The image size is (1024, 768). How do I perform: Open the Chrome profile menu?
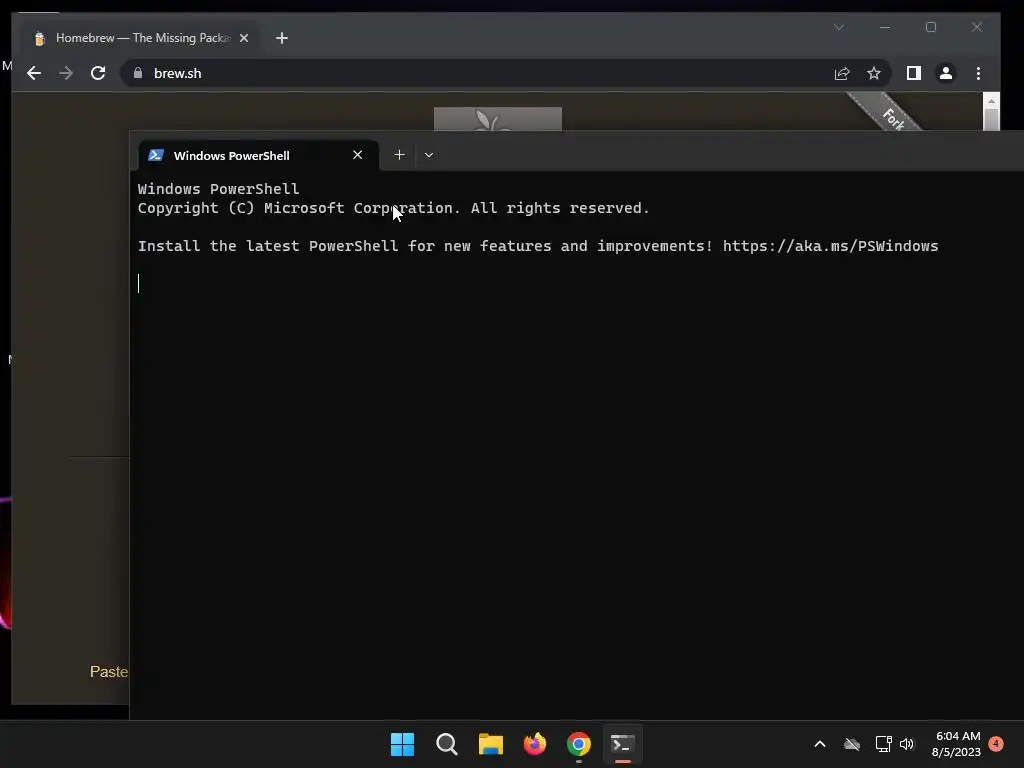946,73
